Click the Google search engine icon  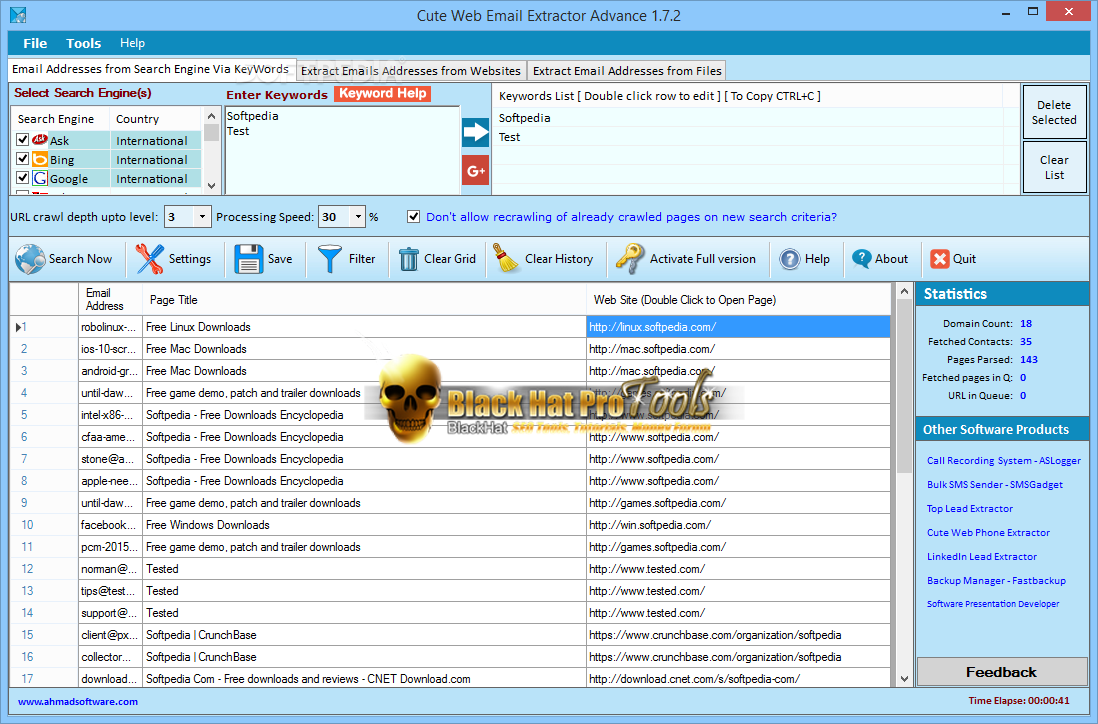coord(40,179)
